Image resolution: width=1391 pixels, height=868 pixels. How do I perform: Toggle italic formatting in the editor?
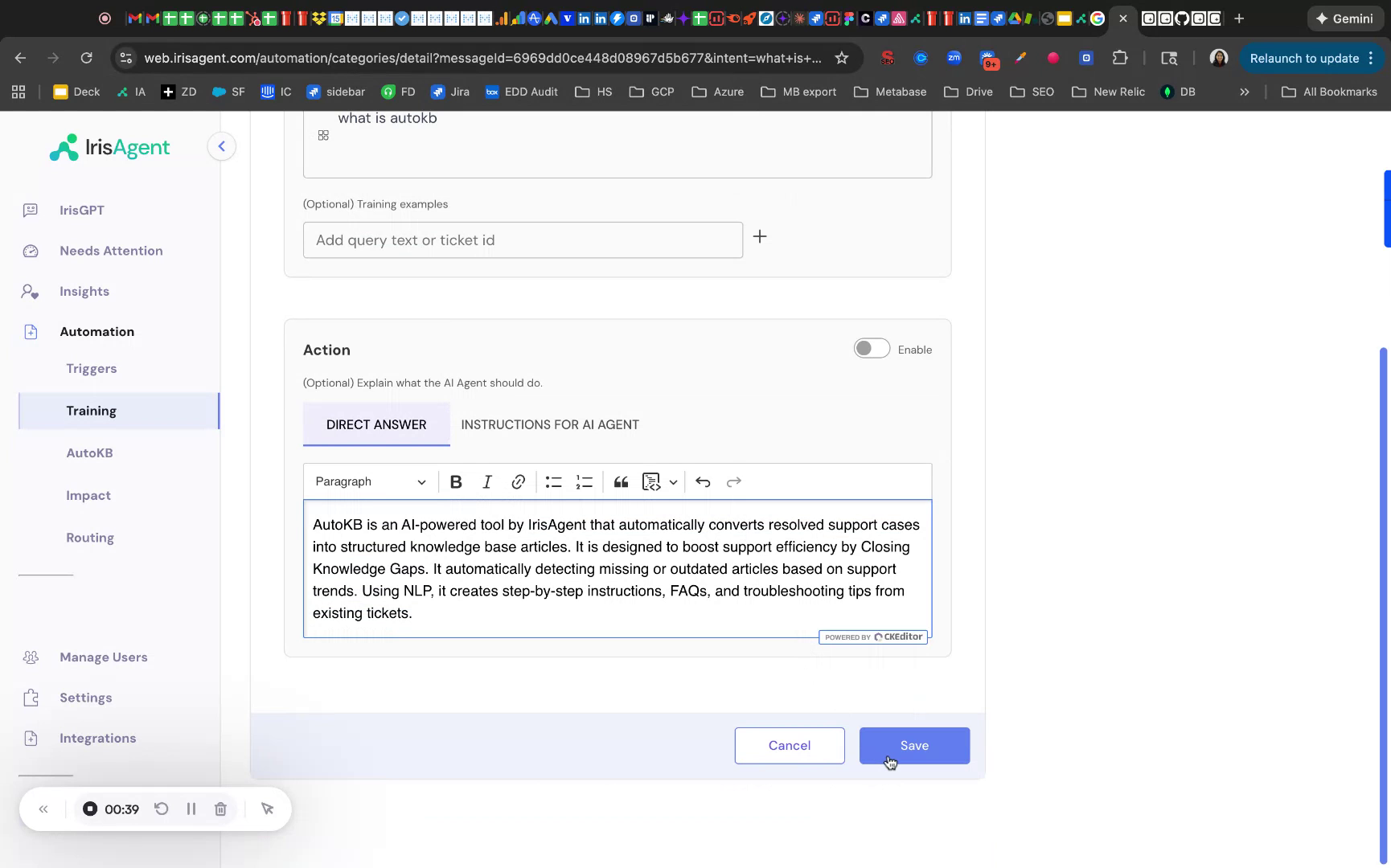pos(487,481)
